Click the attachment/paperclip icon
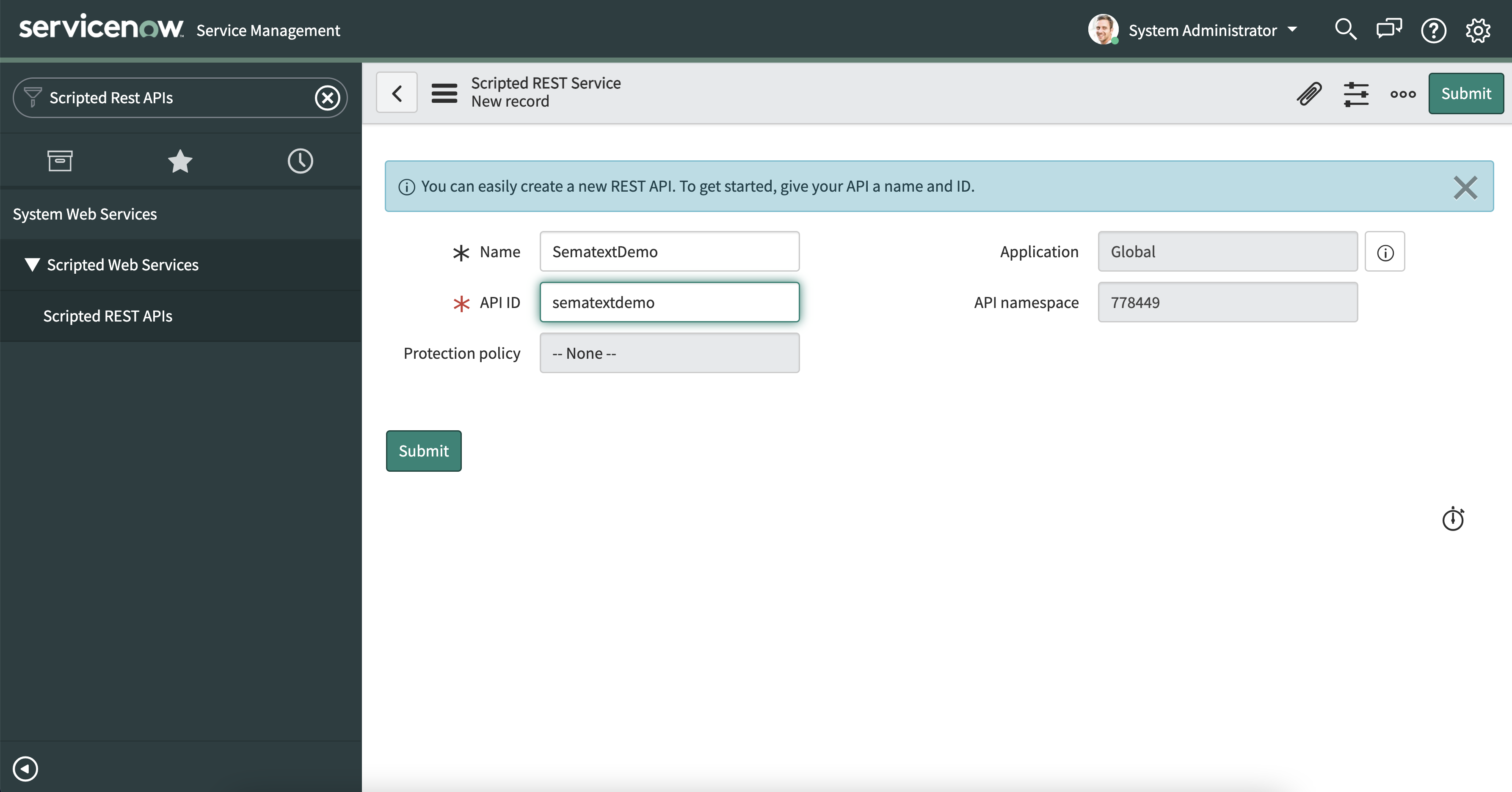 click(1307, 92)
